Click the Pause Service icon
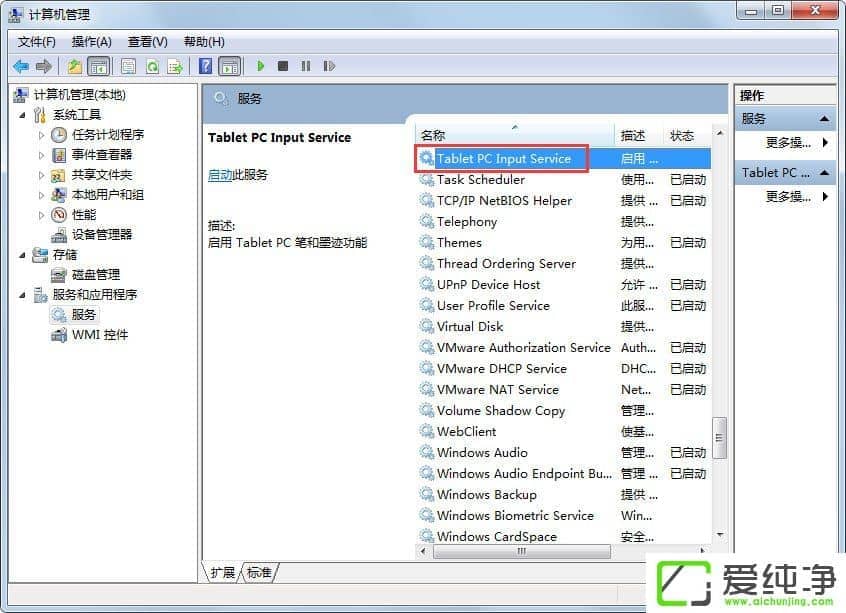Image resolution: width=846 pixels, height=613 pixels. (x=306, y=66)
